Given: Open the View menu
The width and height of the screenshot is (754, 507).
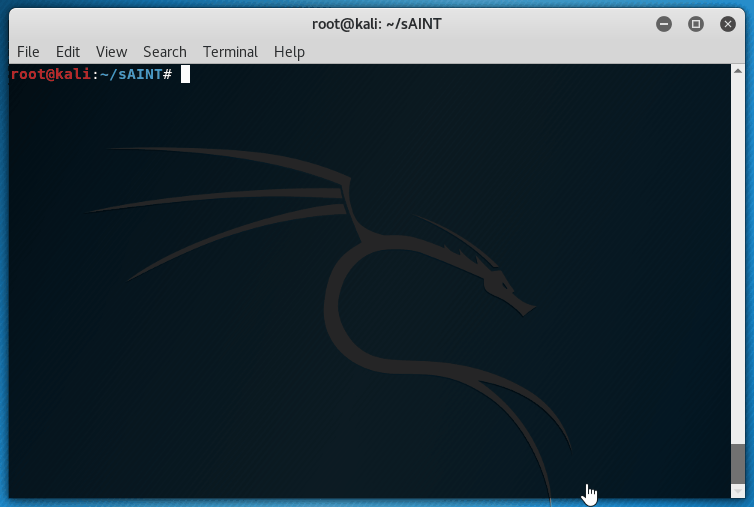Looking at the screenshot, I should [111, 51].
